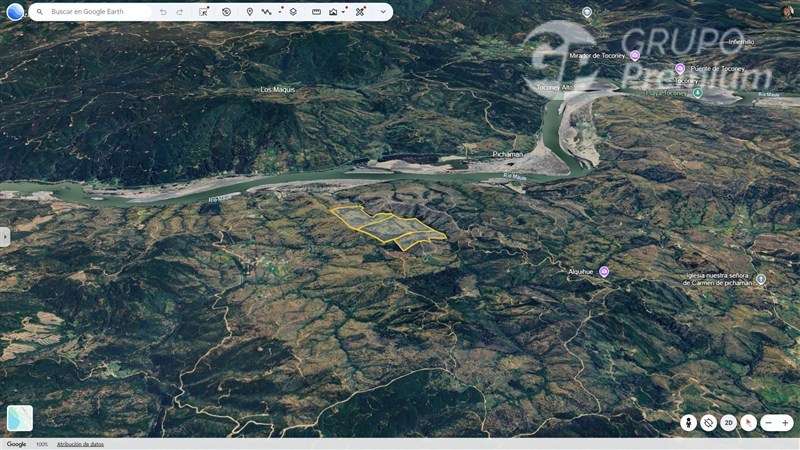Reset compass to north
The image size is (800, 450).
[x=748, y=423]
